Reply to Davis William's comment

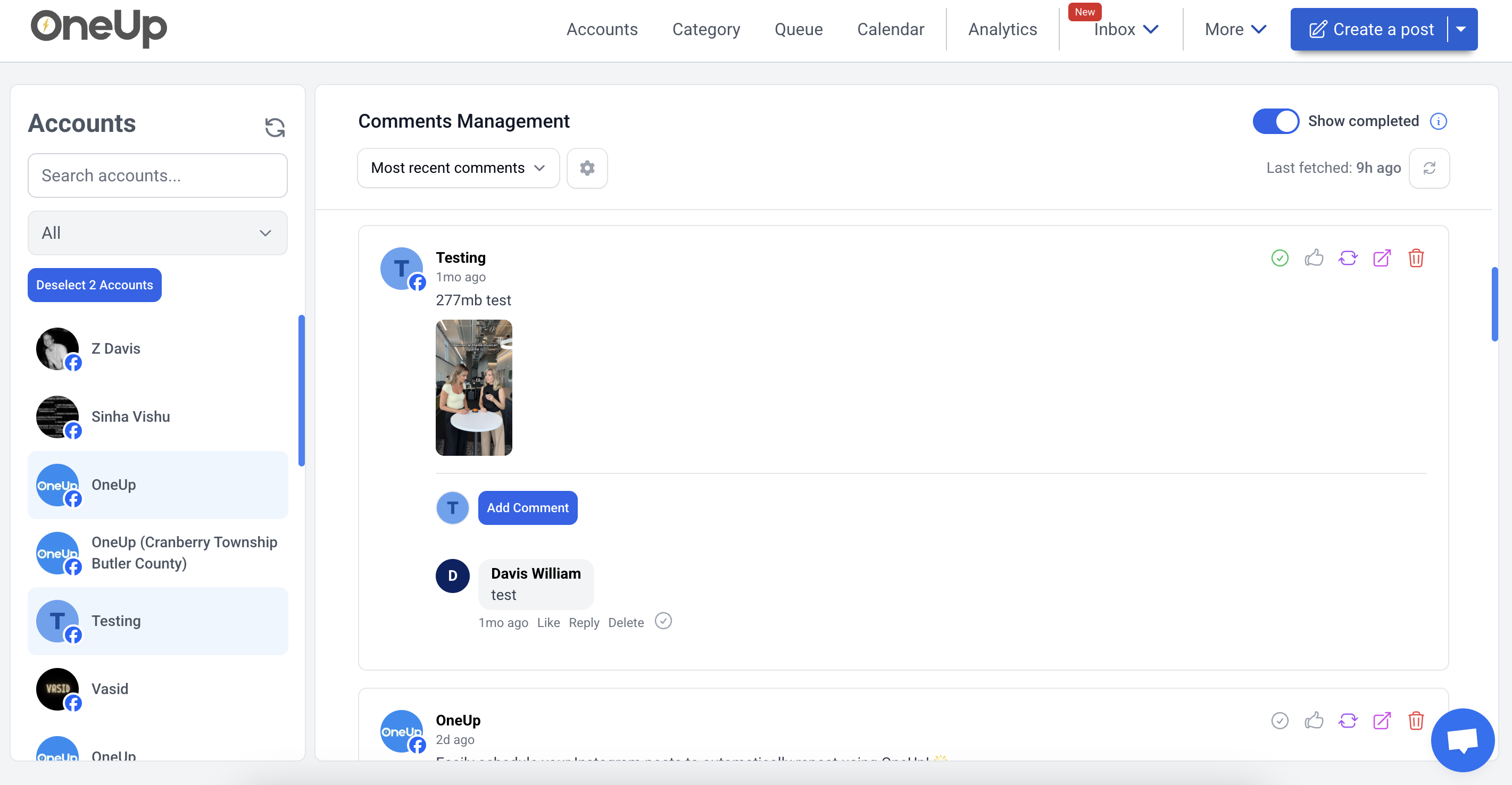point(584,622)
